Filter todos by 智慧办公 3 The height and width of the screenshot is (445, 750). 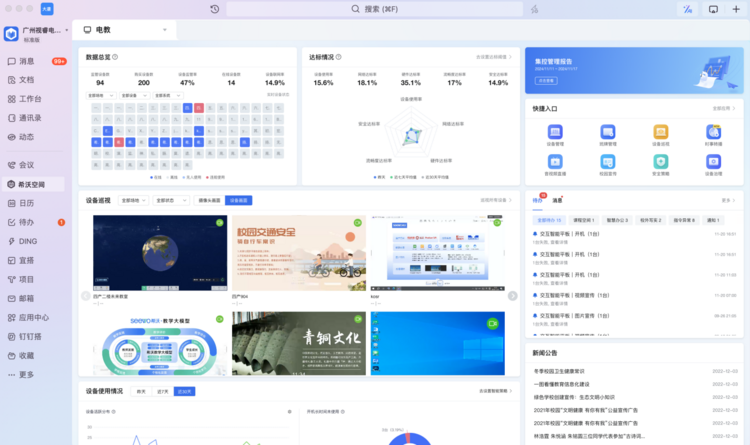tap(617, 220)
